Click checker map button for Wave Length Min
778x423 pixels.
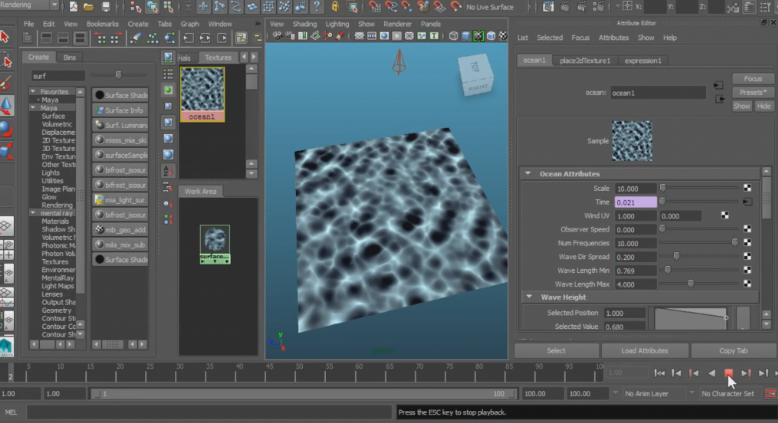tap(747, 270)
